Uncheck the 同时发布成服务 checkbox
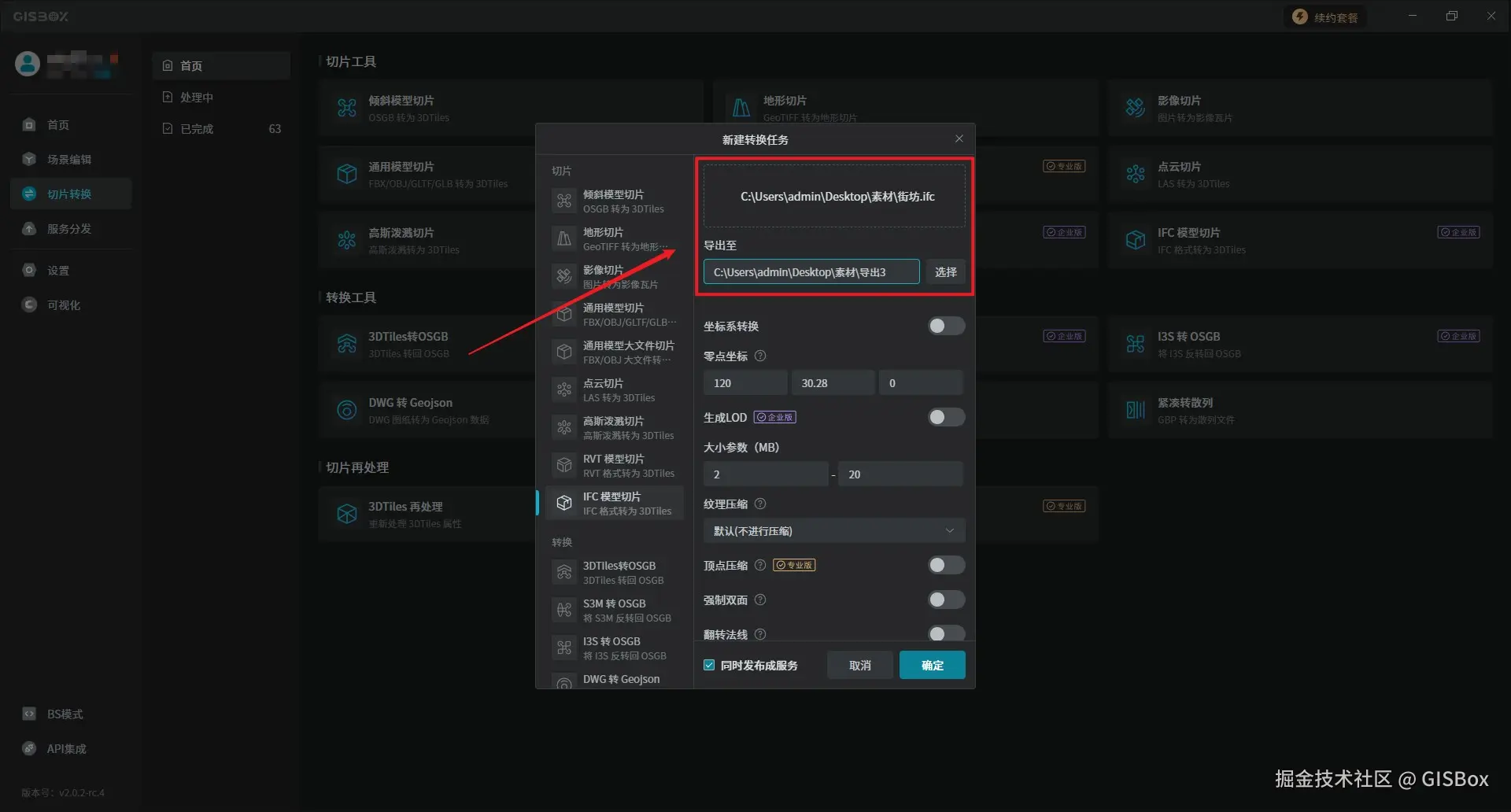The height and width of the screenshot is (812, 1511). (709, 665)
